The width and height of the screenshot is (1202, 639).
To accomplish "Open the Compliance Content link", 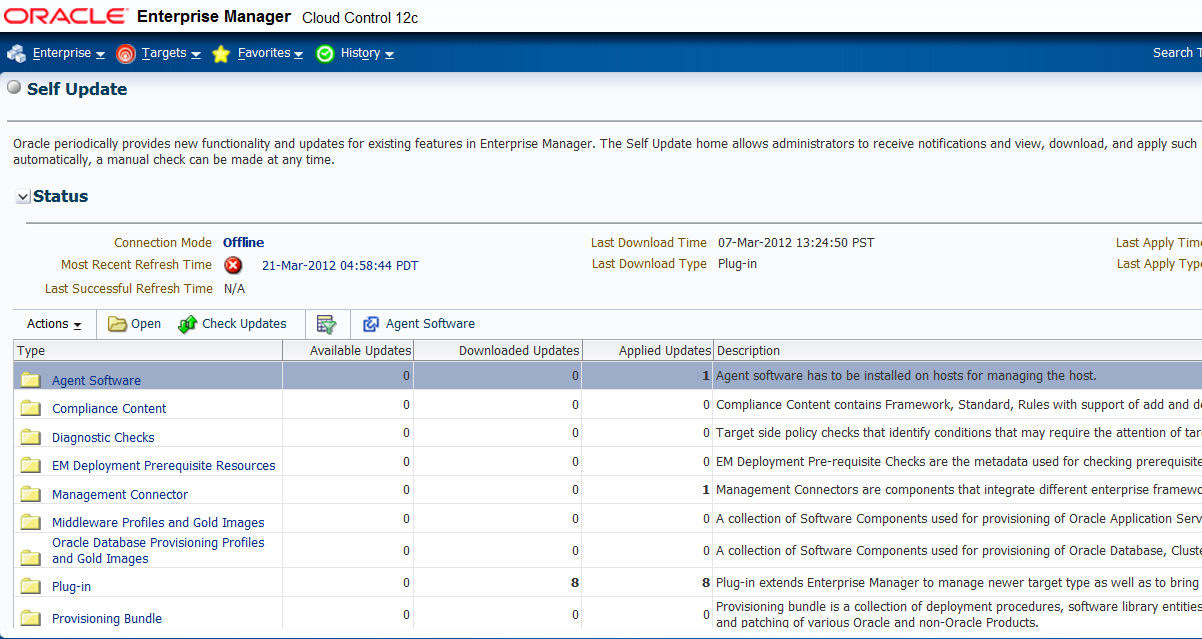I will coord(109,409).
